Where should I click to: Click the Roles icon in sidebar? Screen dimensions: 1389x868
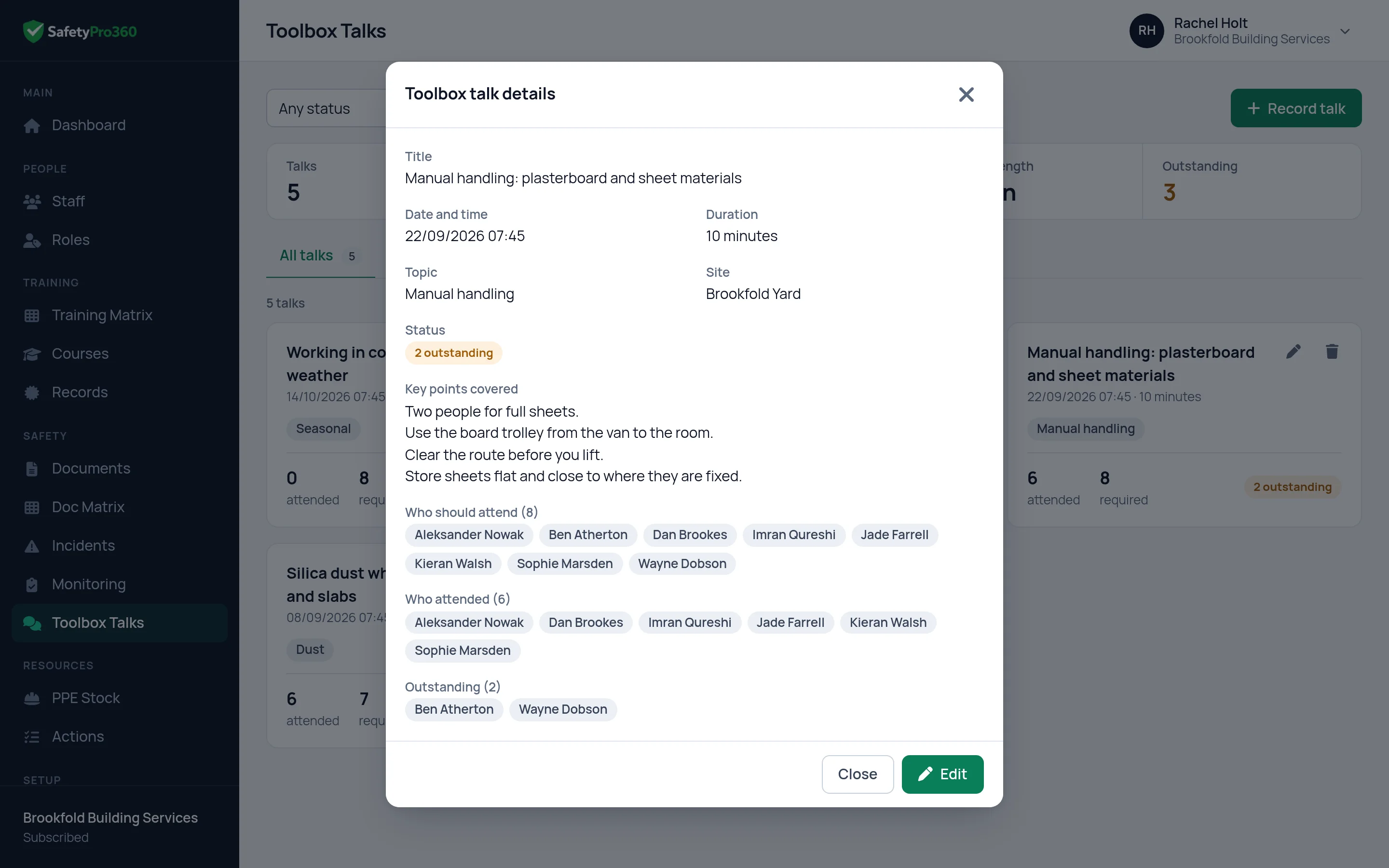click(x=32, y=240)
